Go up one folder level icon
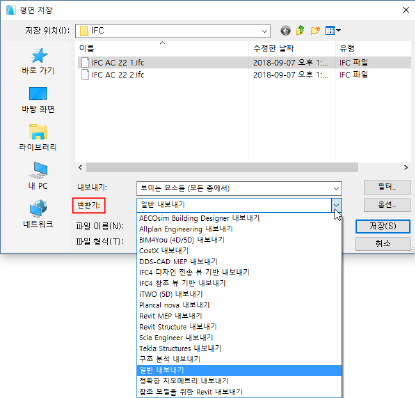The width and height of the screenshot is (415, 398). (x=300, y=31)
